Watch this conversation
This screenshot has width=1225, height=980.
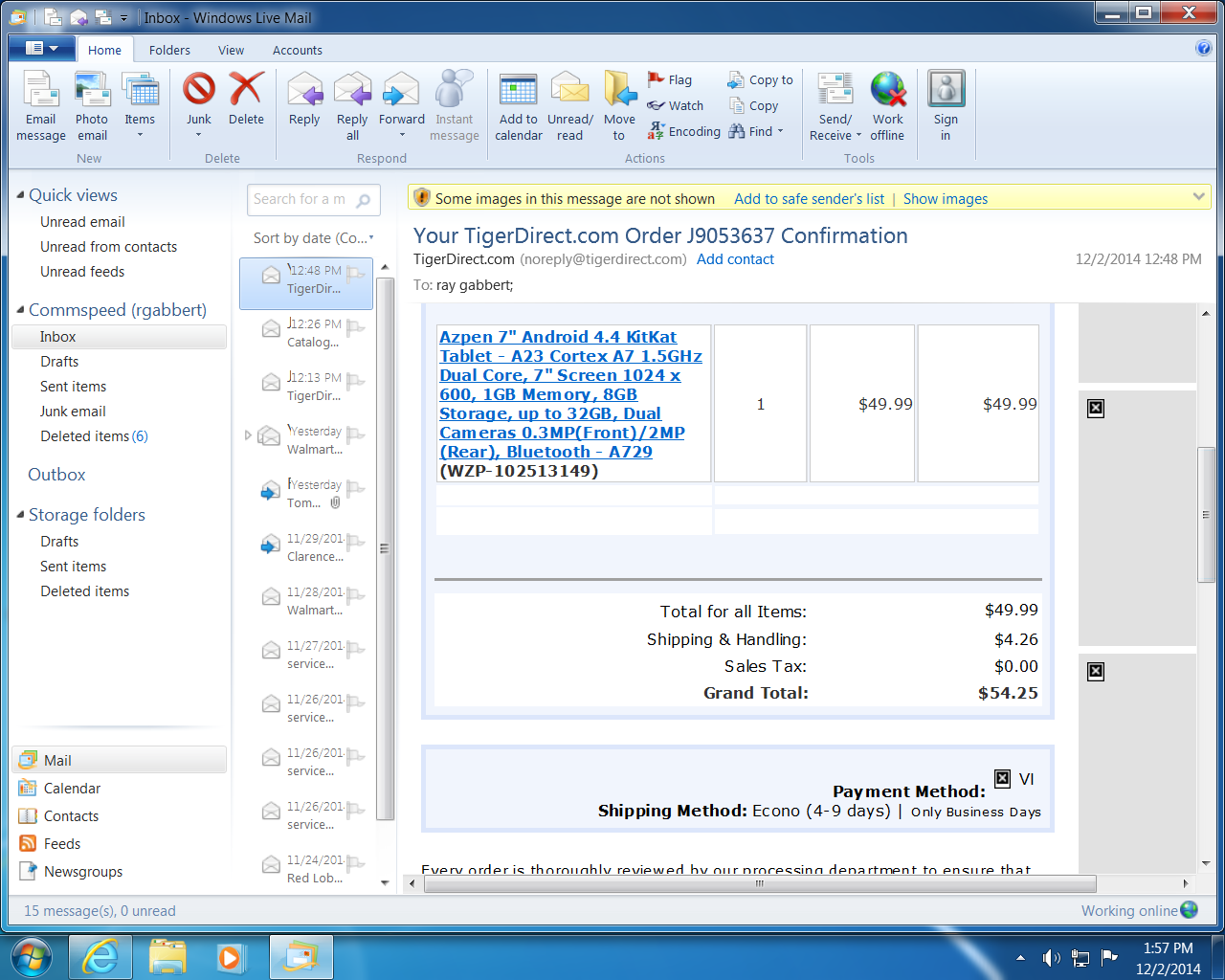click(x=676, y=105)
